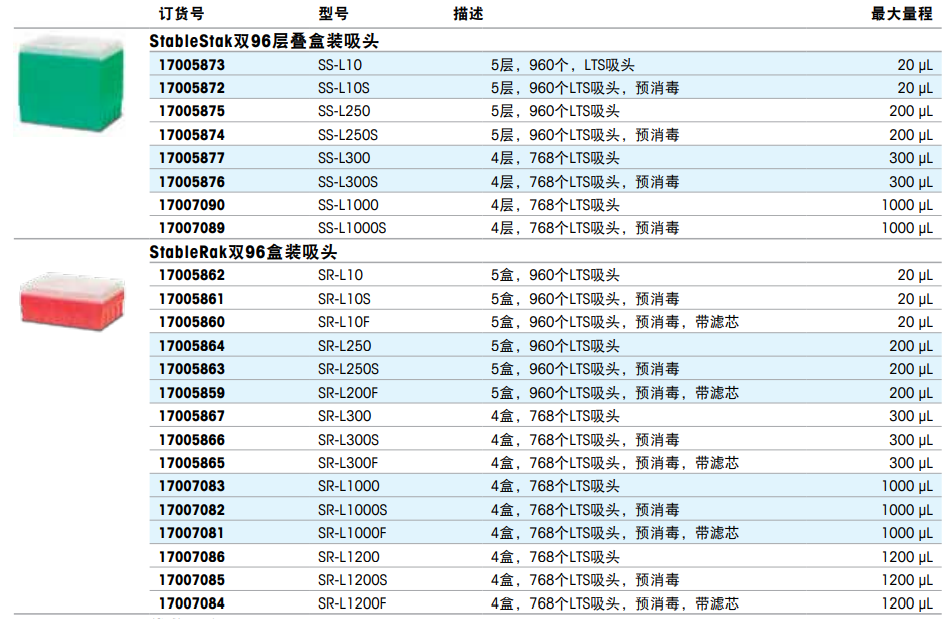
Task: Click model SR-L300S
Action: pos(348,439)
